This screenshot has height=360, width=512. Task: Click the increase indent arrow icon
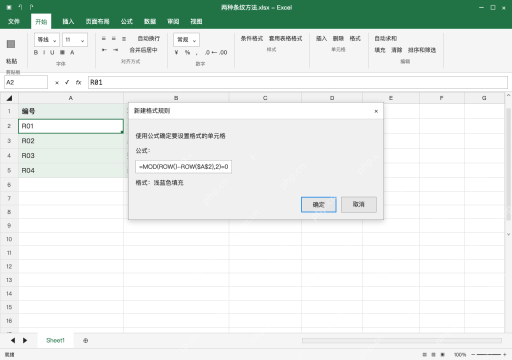point(115,50)
